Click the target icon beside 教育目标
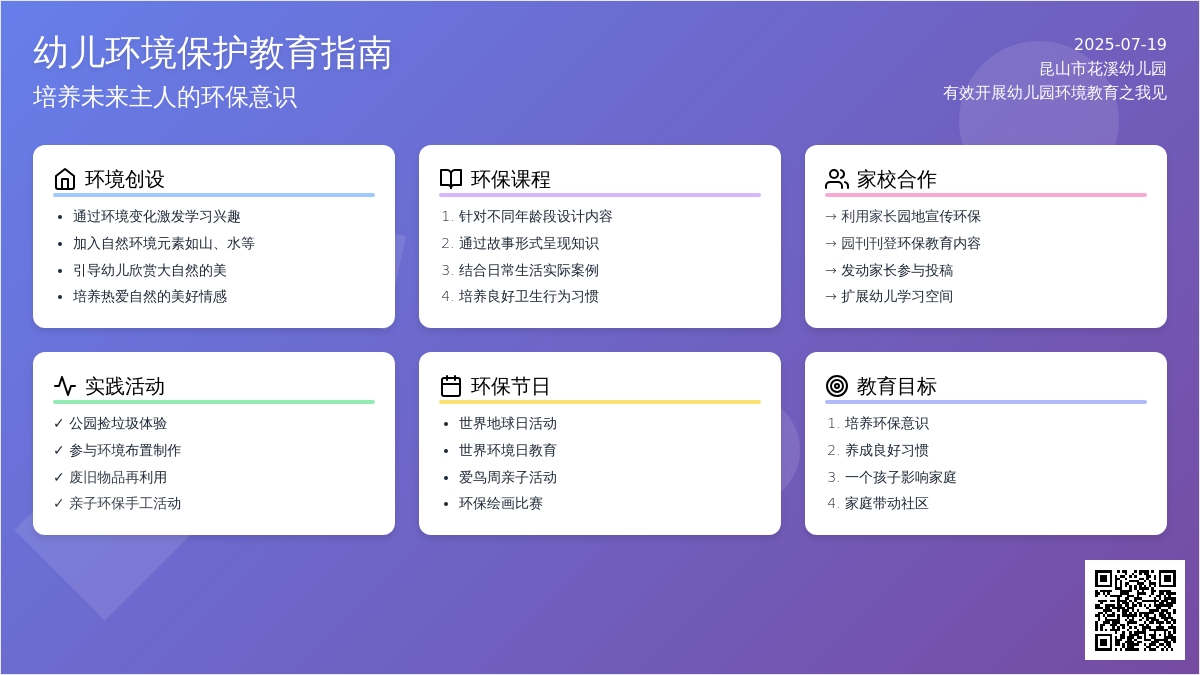Image resolution: width=1200 pixels, height=675 pixels. click(837, 386)
